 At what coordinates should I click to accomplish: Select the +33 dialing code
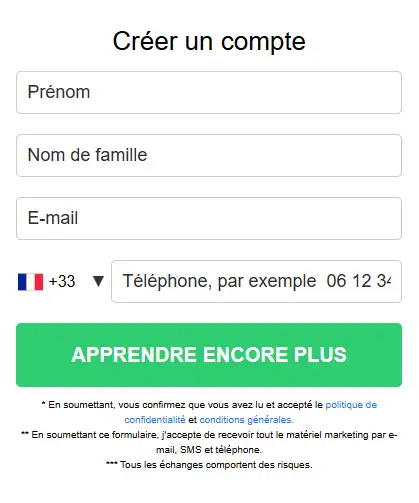click(x=62, y=281)
